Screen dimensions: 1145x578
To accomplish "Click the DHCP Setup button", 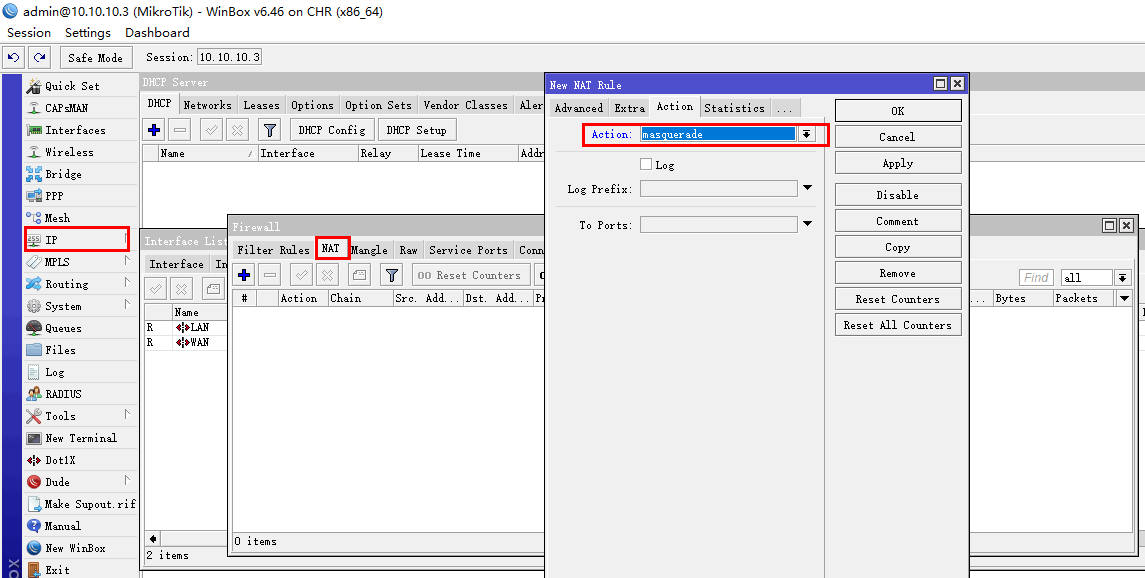I will 416,130.
